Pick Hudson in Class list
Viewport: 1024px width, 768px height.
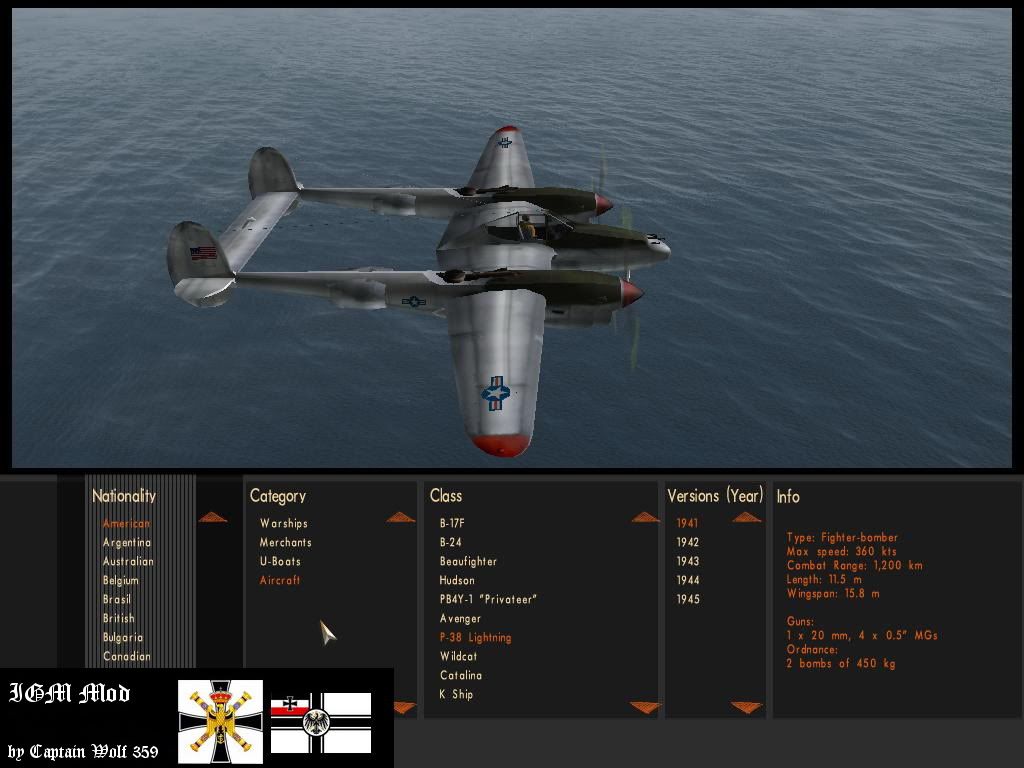(457, 580)
